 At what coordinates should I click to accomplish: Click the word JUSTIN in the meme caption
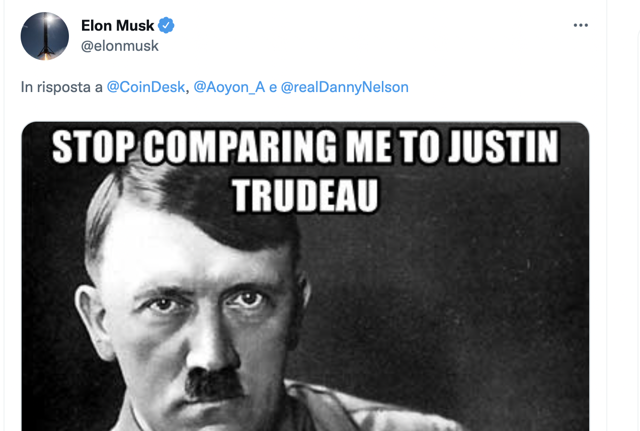coord(503,147)
